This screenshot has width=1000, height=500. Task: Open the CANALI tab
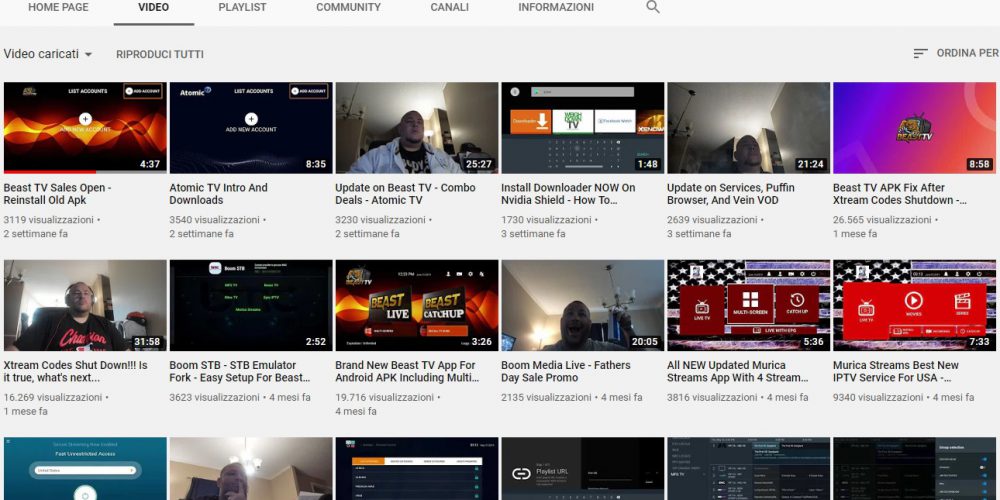tap(449, 8)
